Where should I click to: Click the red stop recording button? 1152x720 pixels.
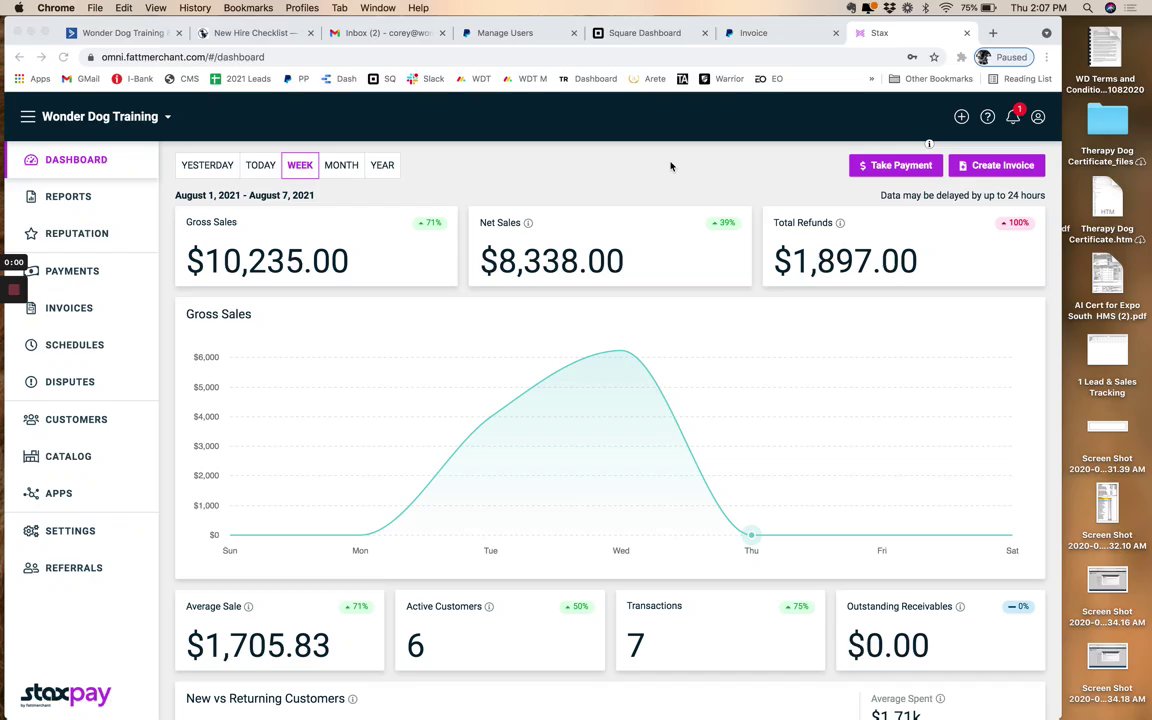14,289
